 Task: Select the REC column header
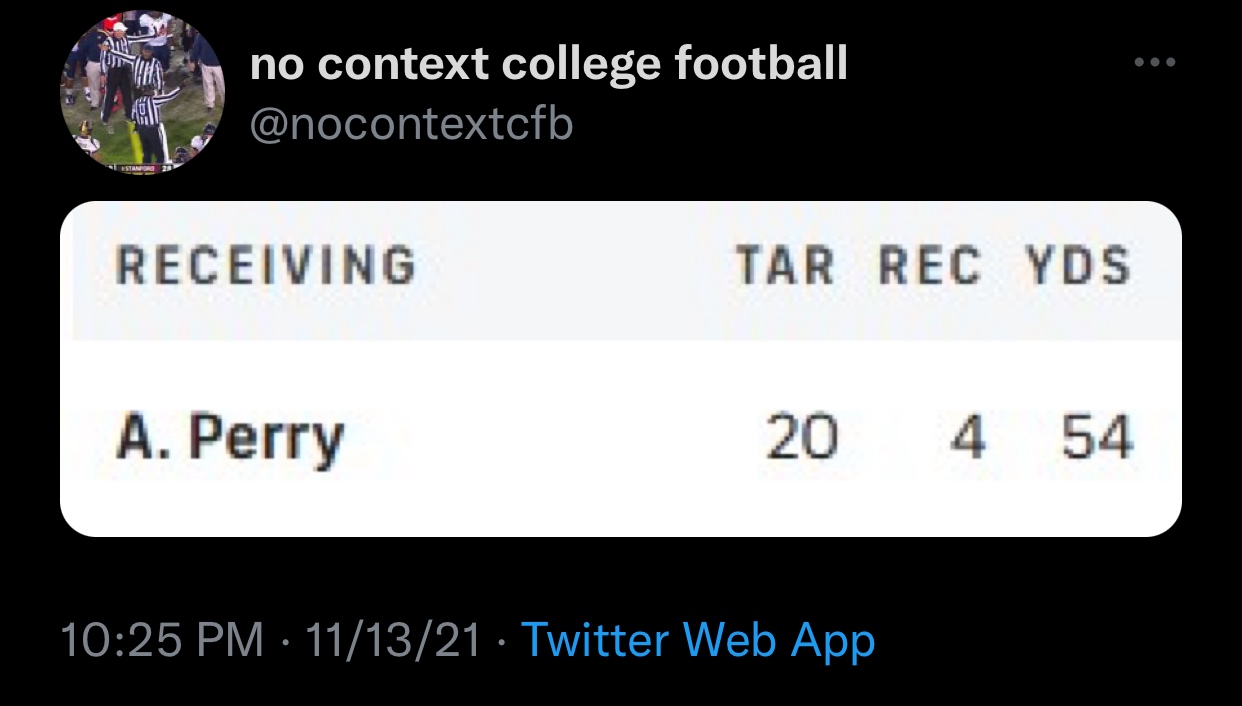[930, 266]
